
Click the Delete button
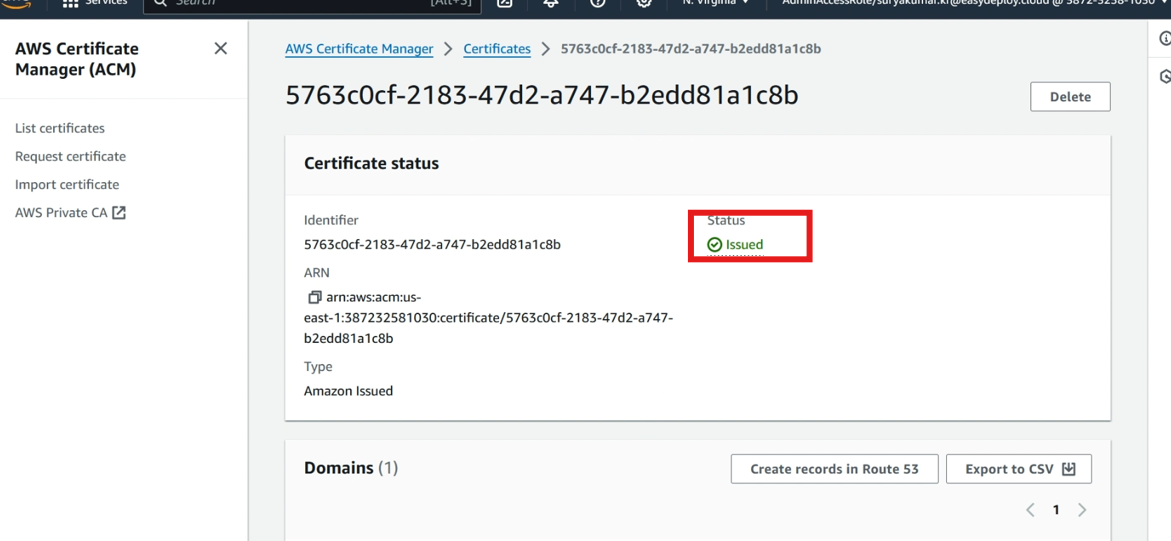(x=1070, y=96)
